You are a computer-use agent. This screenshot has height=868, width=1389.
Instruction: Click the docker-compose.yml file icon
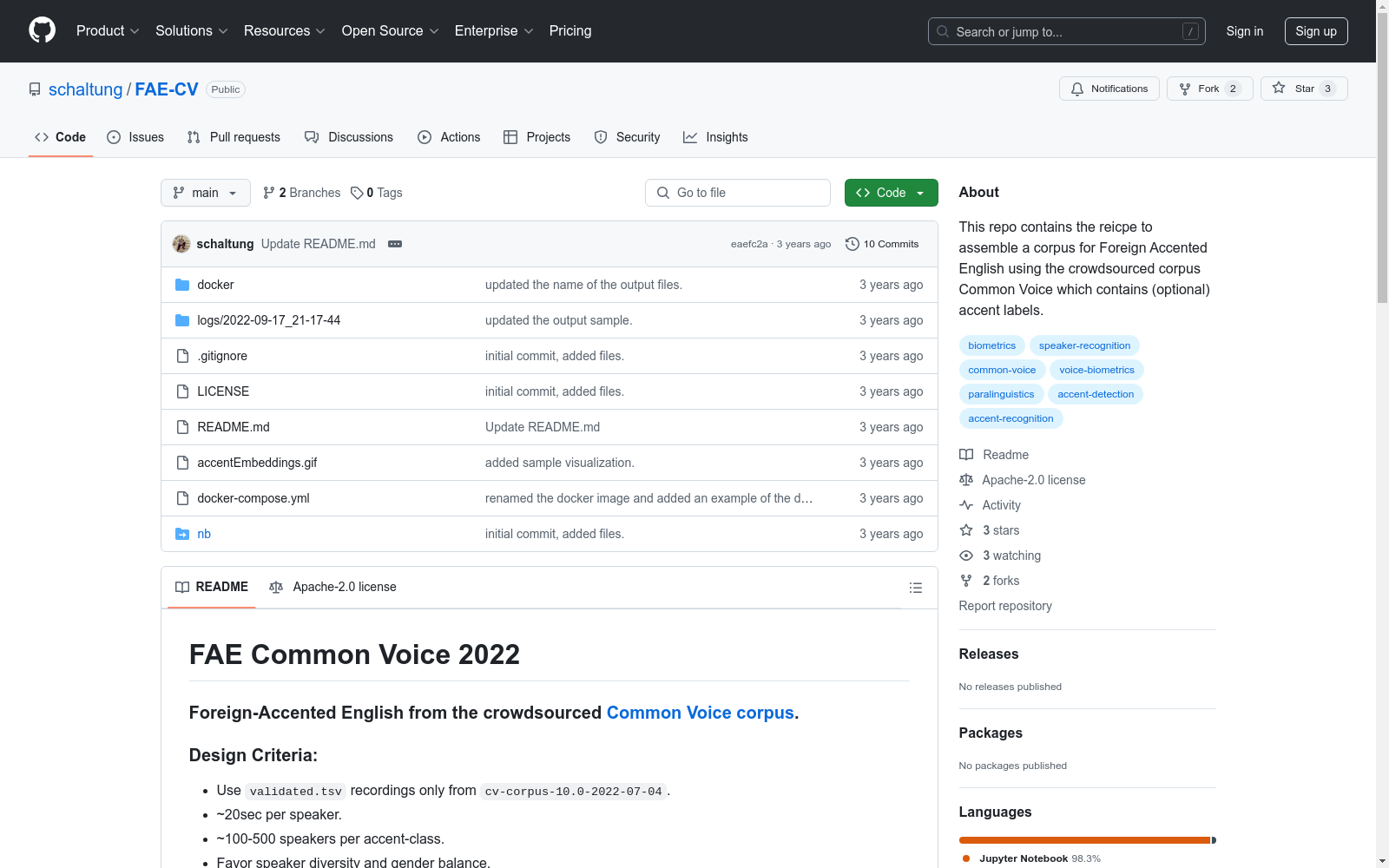(x=182, y=498)
